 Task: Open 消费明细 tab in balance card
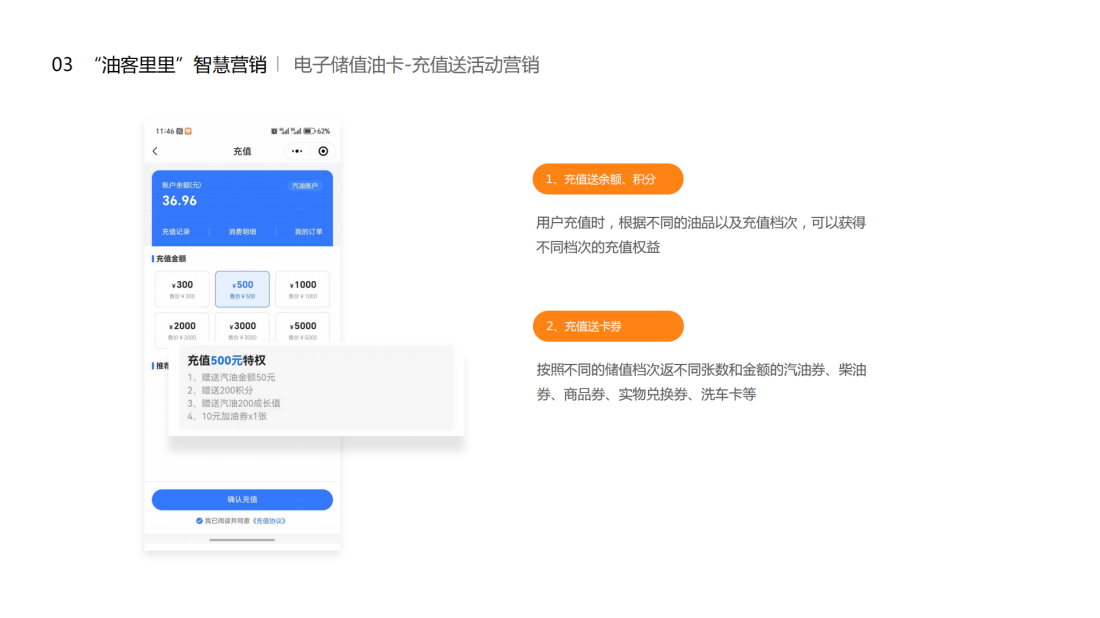pos(242,231)
